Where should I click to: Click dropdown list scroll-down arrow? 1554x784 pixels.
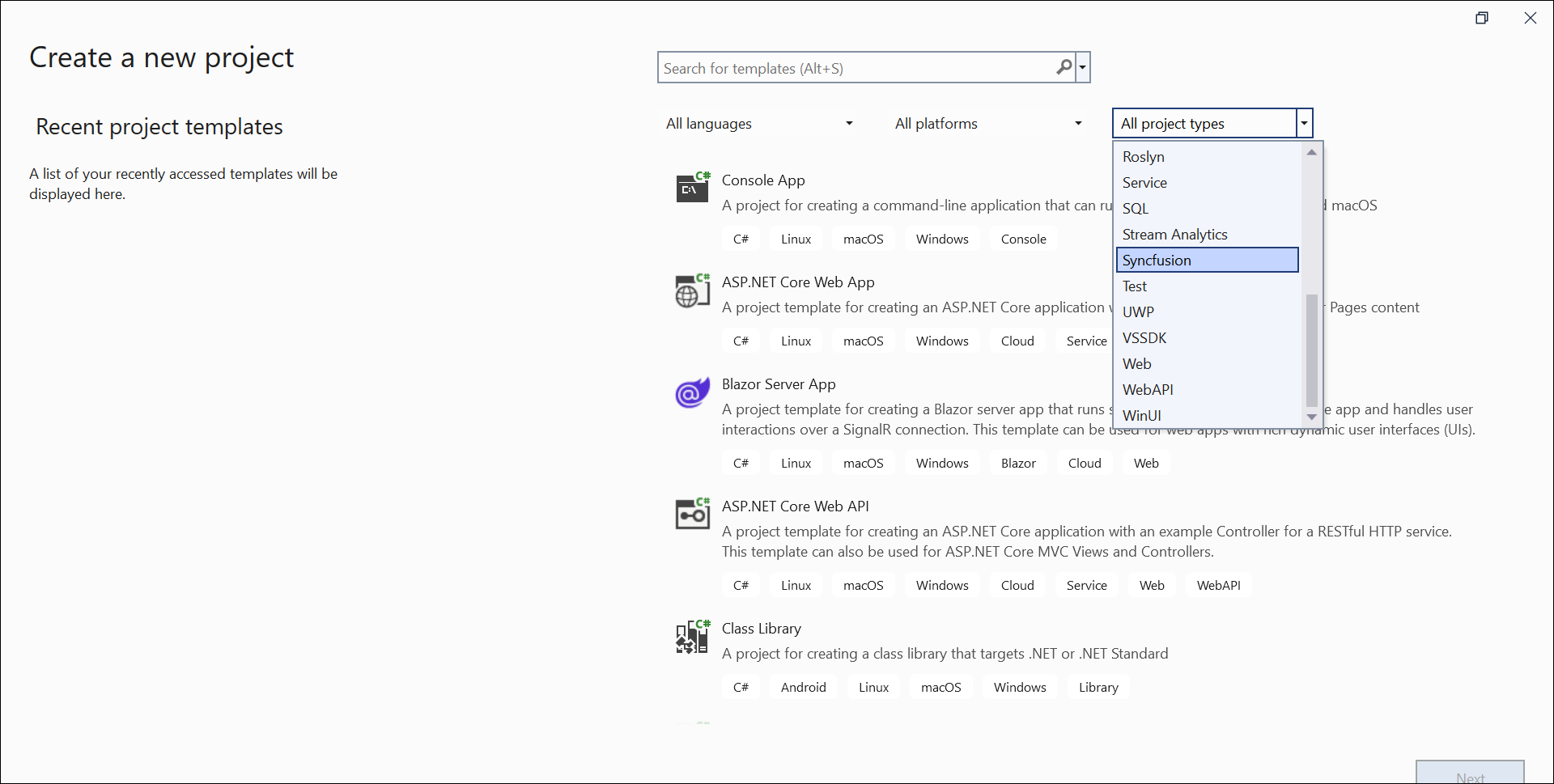[x=1312, y=417]
